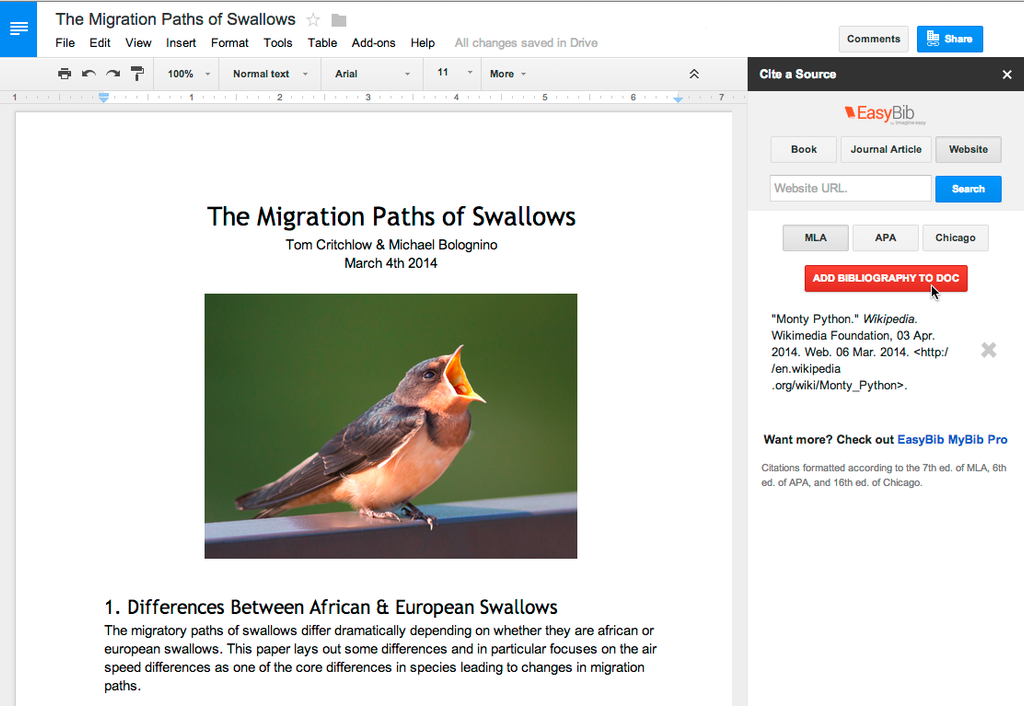Click Add Bibliography to Doc button
The width and height of the screenshot is (1024, 706).
[885, 278]
